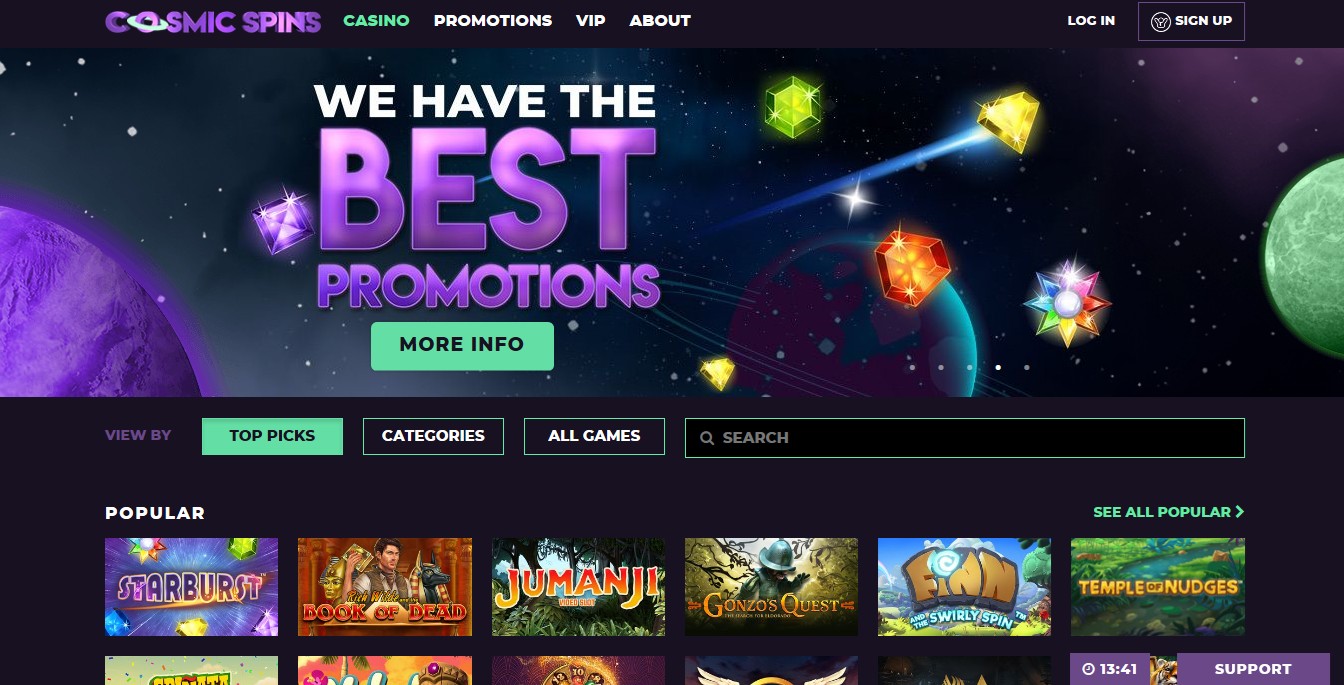Go to the Promotions menu item

pyautogui.click(x=493, y=20)
